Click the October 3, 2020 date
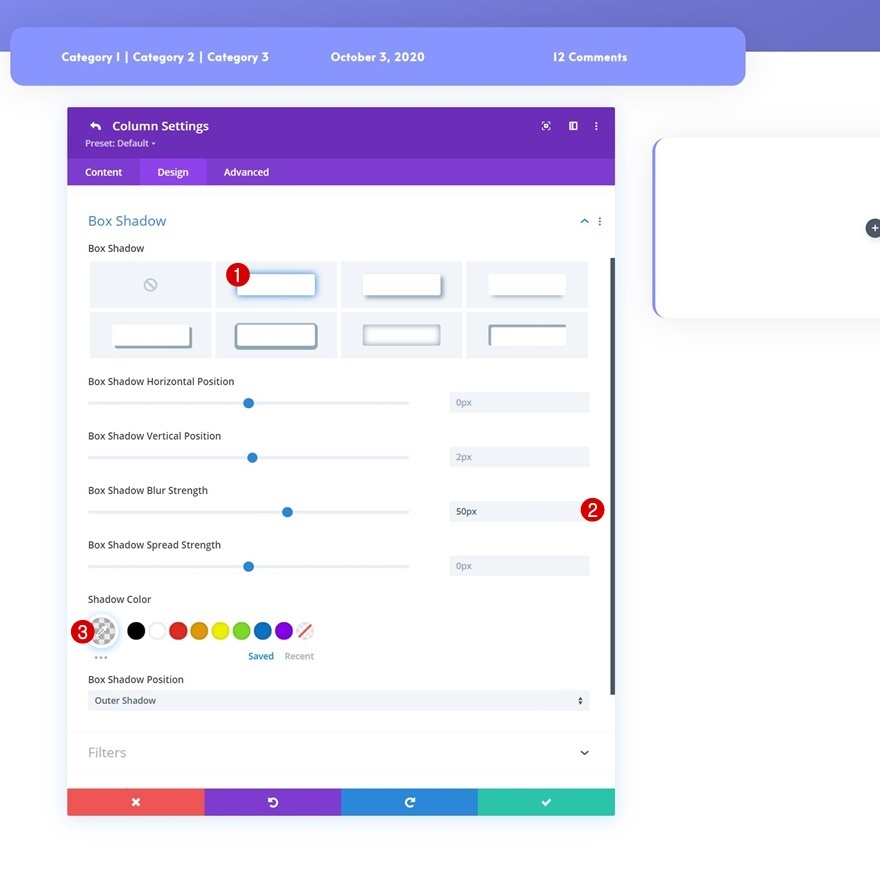Image resolution: width=880 pixels, height=873 pixels. [377, 57]
